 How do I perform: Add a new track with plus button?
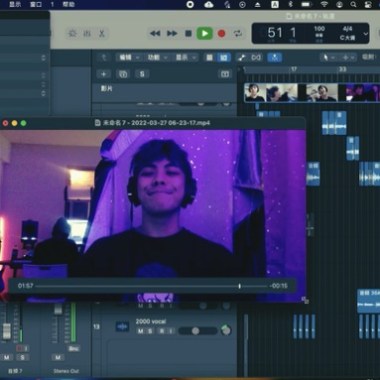pyautogui.click(x=104, y=74)
